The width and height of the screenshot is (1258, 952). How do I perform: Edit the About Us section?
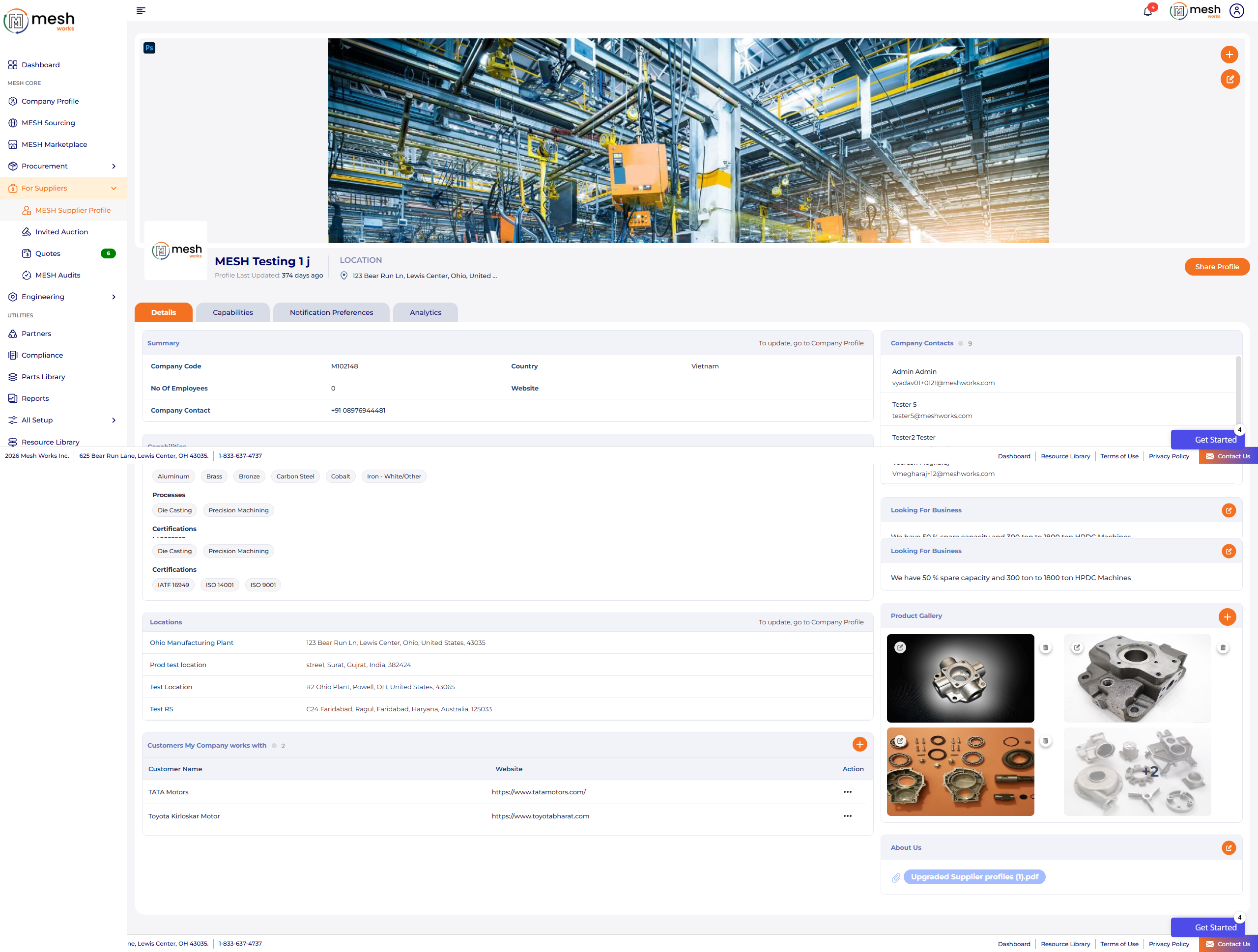point(1229,848)
